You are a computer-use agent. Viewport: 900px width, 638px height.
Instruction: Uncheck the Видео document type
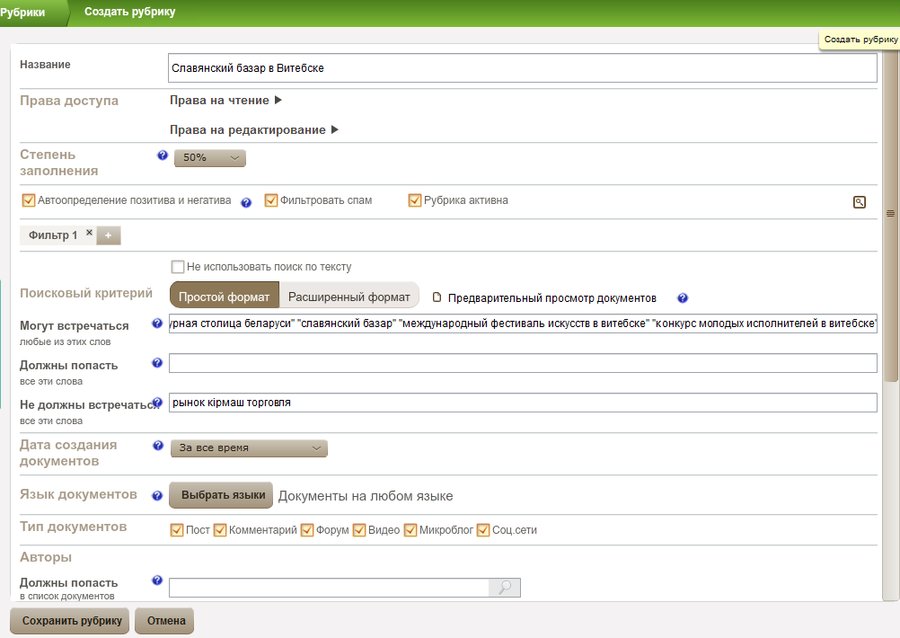coord(359,530)
